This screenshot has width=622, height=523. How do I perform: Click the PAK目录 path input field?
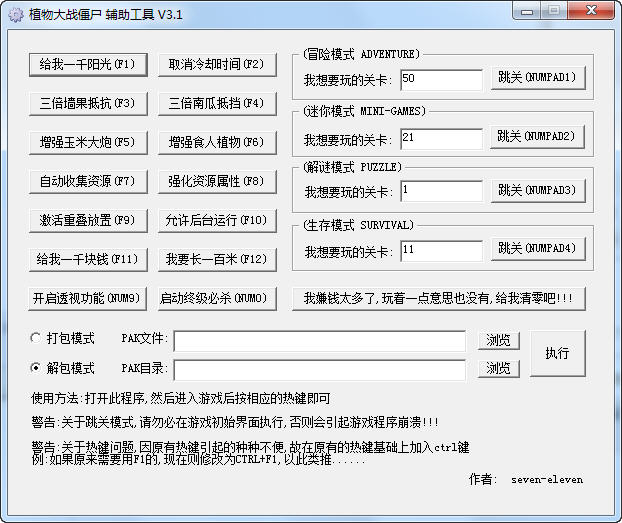pyautogui.click(x=319, y=370)
